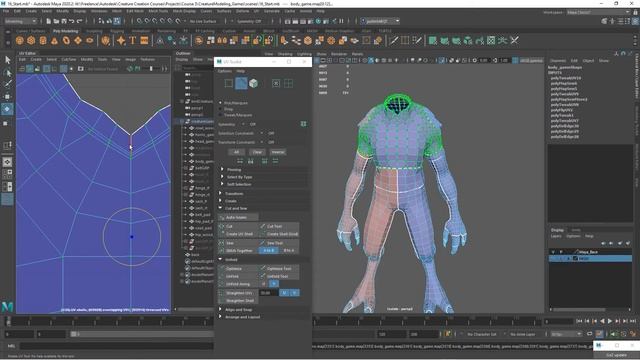Expand the Pinning section

pos(222,169)
